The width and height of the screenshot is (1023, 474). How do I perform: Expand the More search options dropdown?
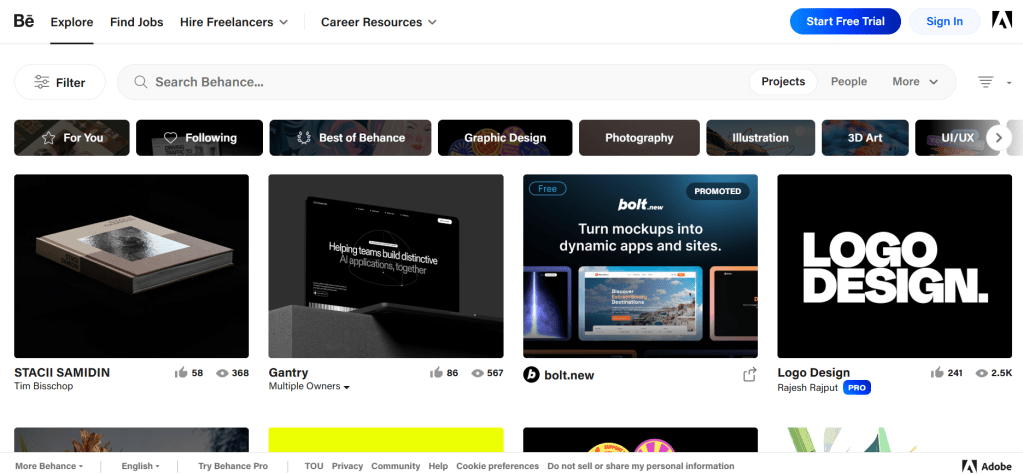[915, 82]
